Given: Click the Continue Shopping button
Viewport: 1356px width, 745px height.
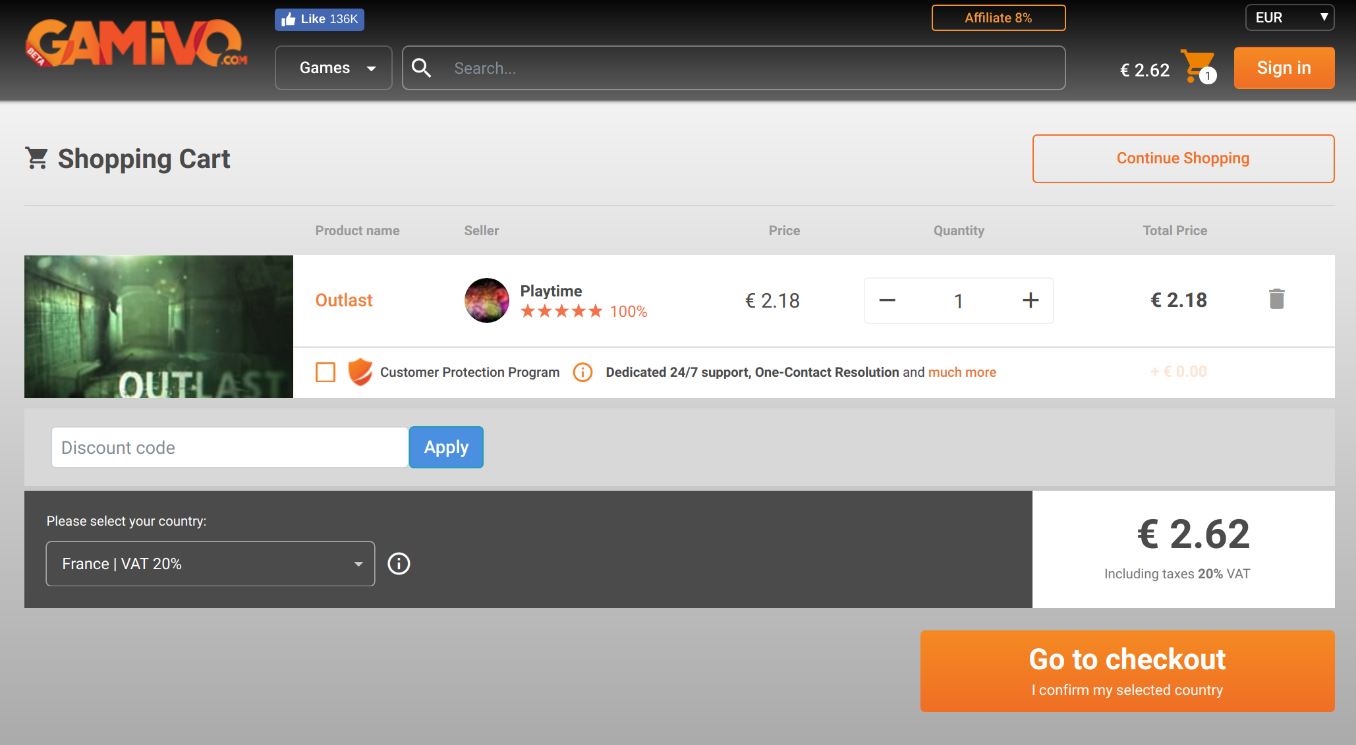Looking at the screenshot, I should [1183, 158].
